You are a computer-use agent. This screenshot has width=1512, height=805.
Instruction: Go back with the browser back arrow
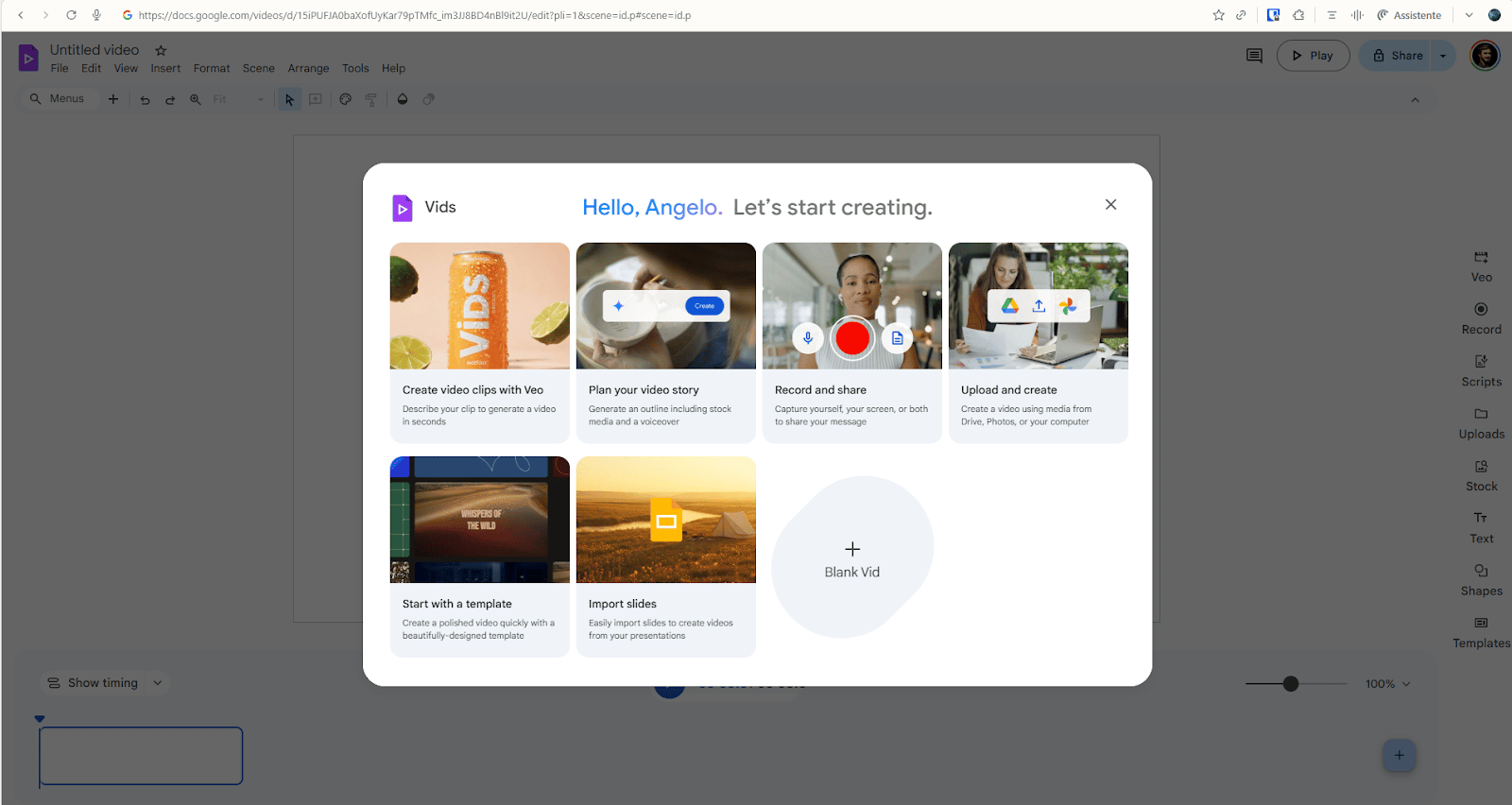pyautogui.click(x=21, y=15)
